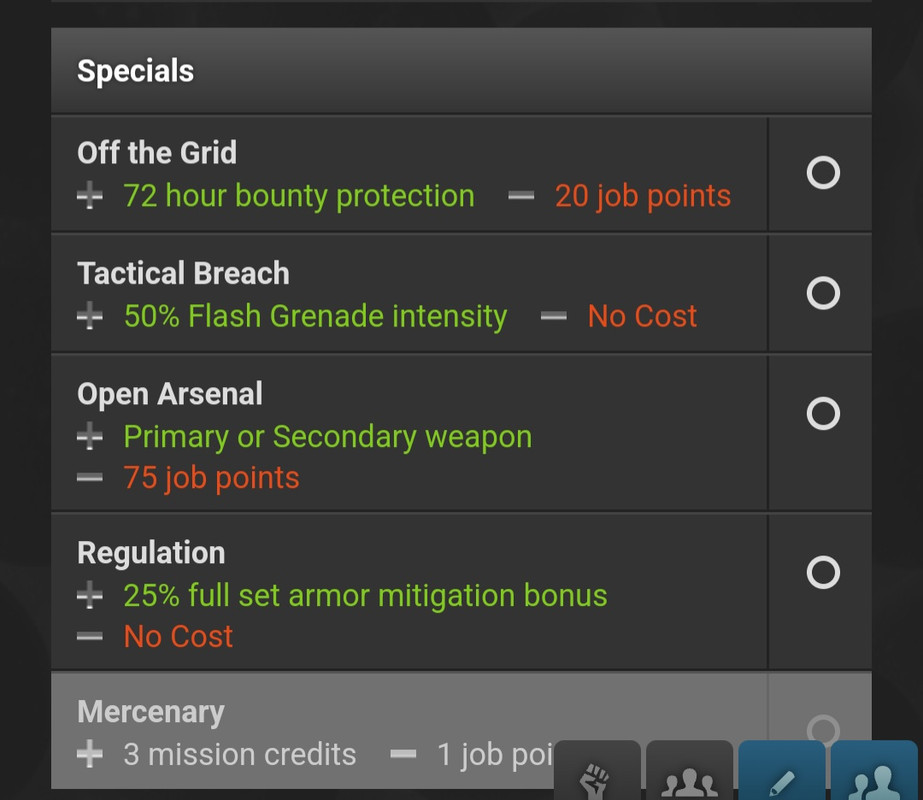Click plus icon beside 72 hour bounty protection
Viewport: 923px width, 800px height.
coord(89,196)
